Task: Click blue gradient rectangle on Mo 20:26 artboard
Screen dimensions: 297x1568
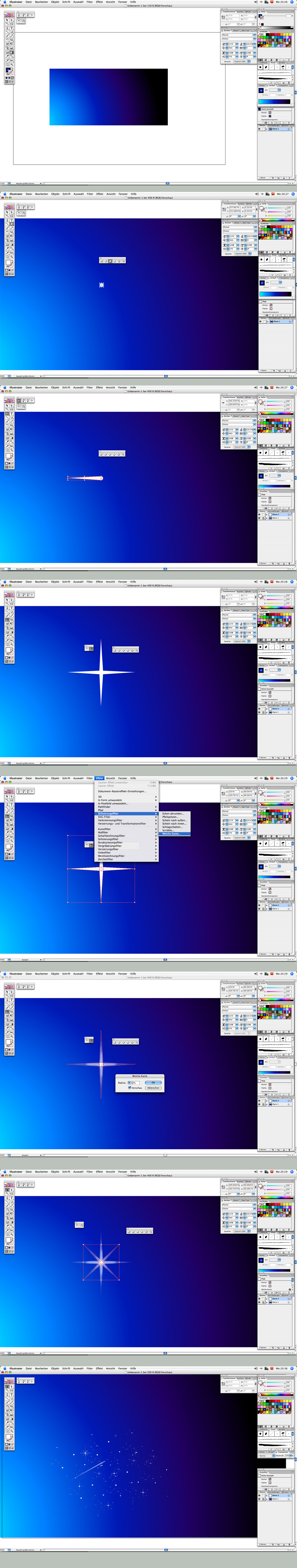Action: [109, 97]
